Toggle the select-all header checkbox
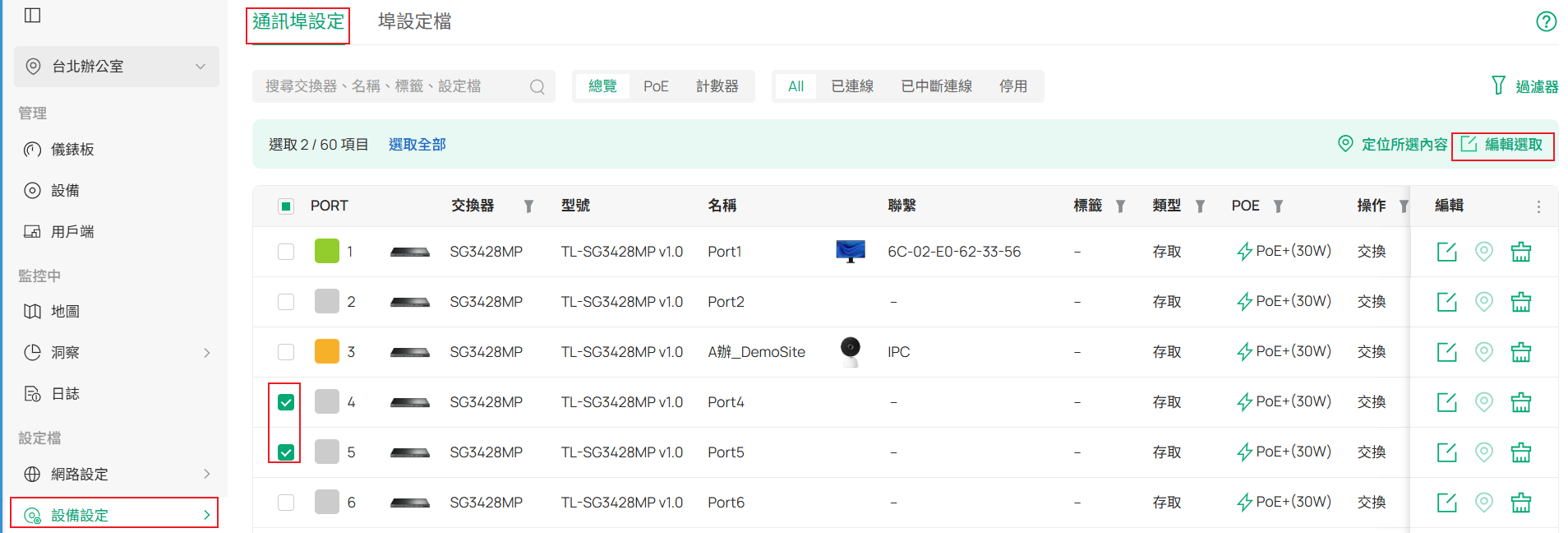 pyautogui.click(x=286, y=206)
